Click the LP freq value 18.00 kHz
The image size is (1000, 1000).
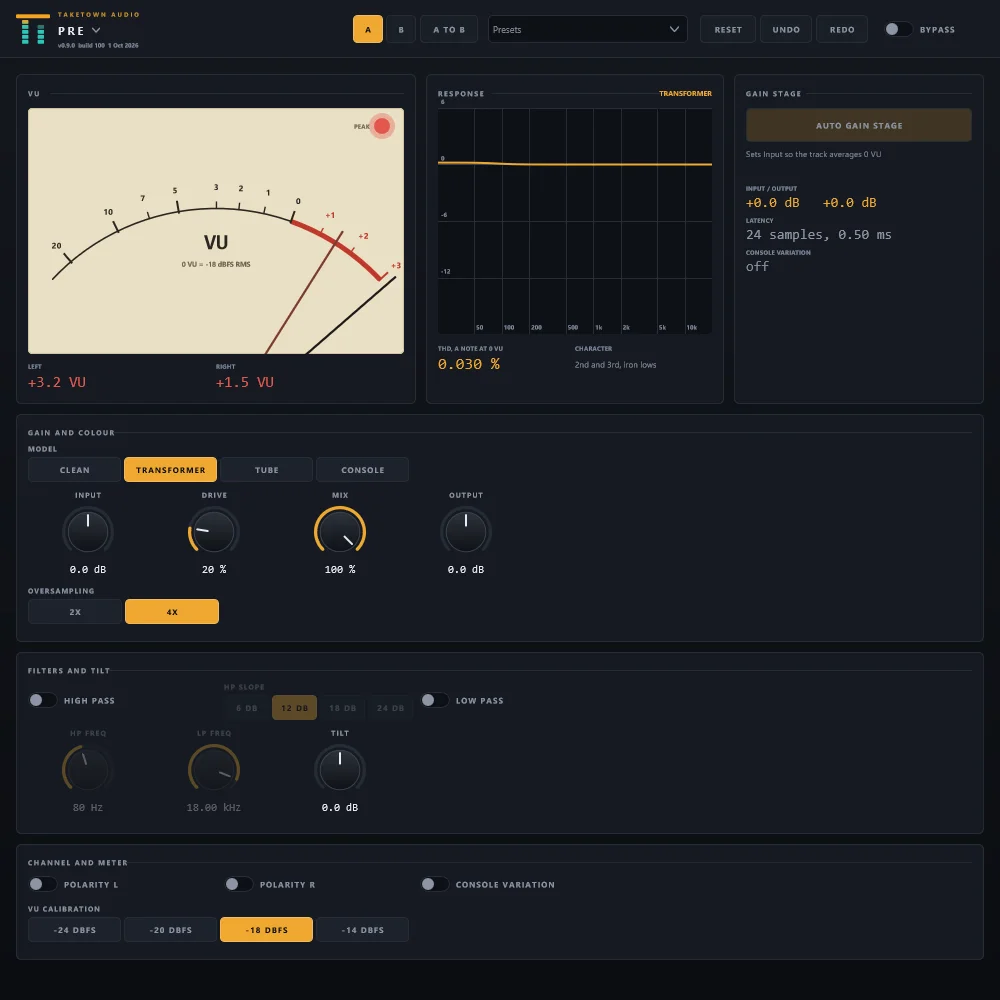pos(214,807)
